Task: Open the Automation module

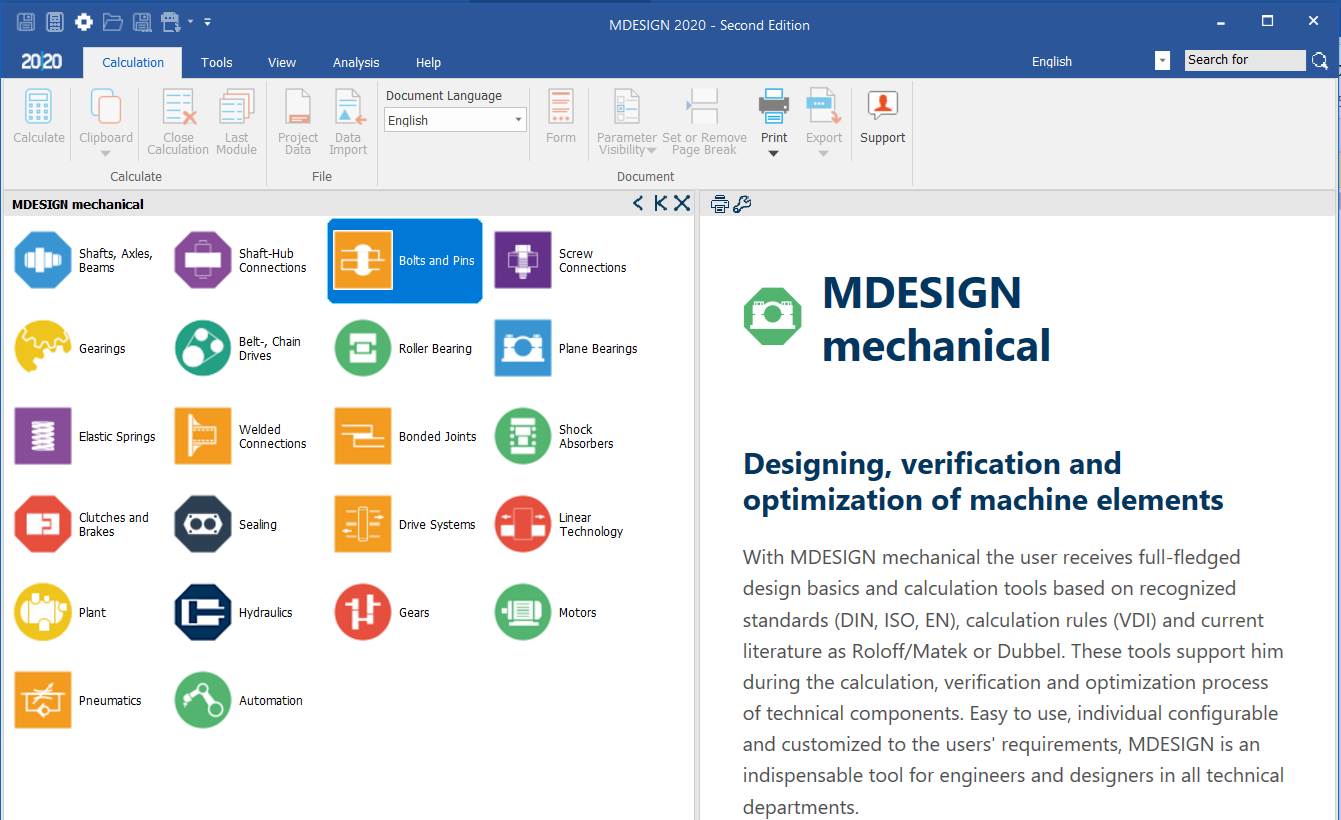Action: click(240, 700)
